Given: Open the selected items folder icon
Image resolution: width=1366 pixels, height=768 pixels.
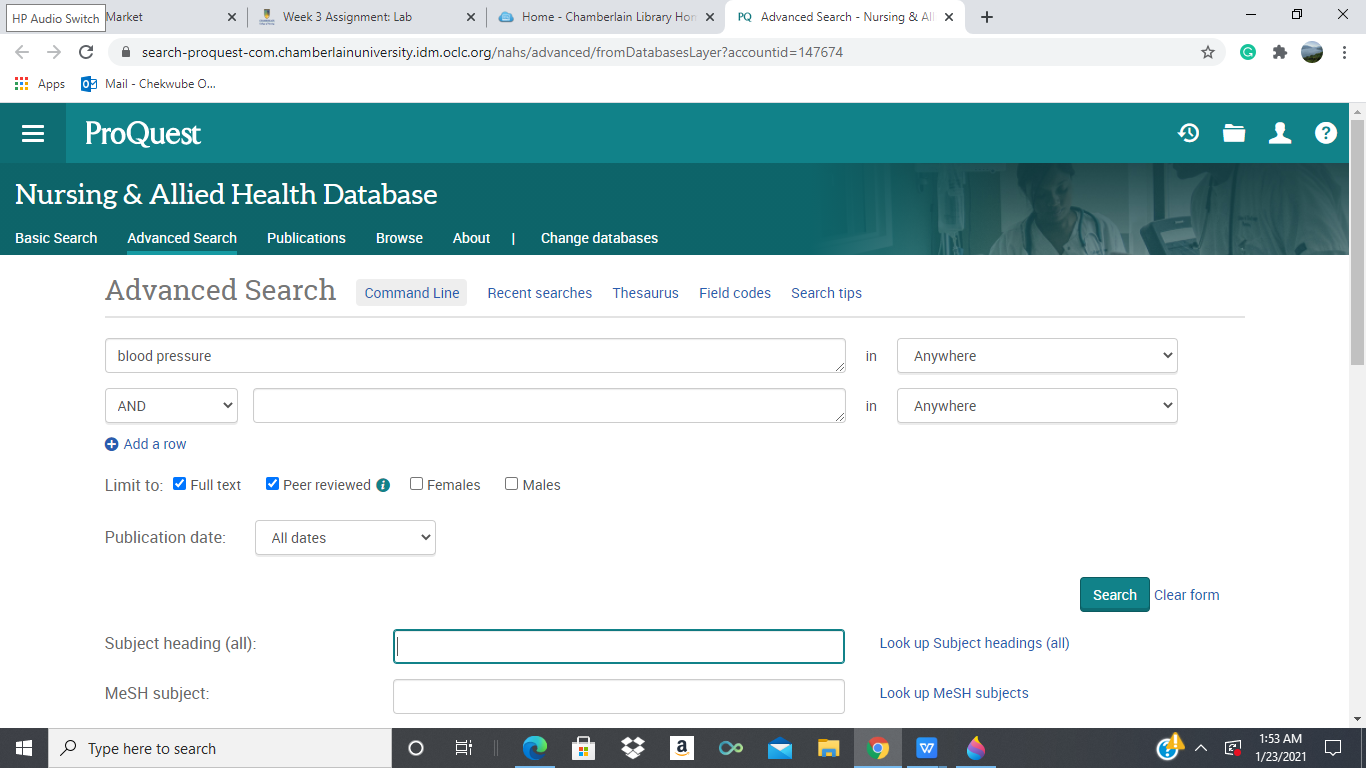Looking at the screenshot, I should (1234, 133).
